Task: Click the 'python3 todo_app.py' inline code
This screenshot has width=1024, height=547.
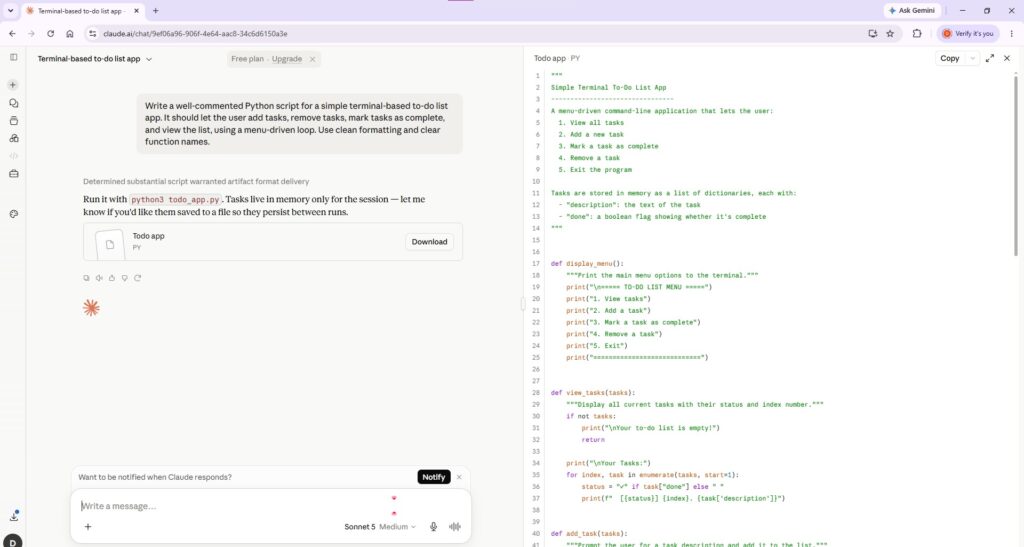Action: pos(175,200)
